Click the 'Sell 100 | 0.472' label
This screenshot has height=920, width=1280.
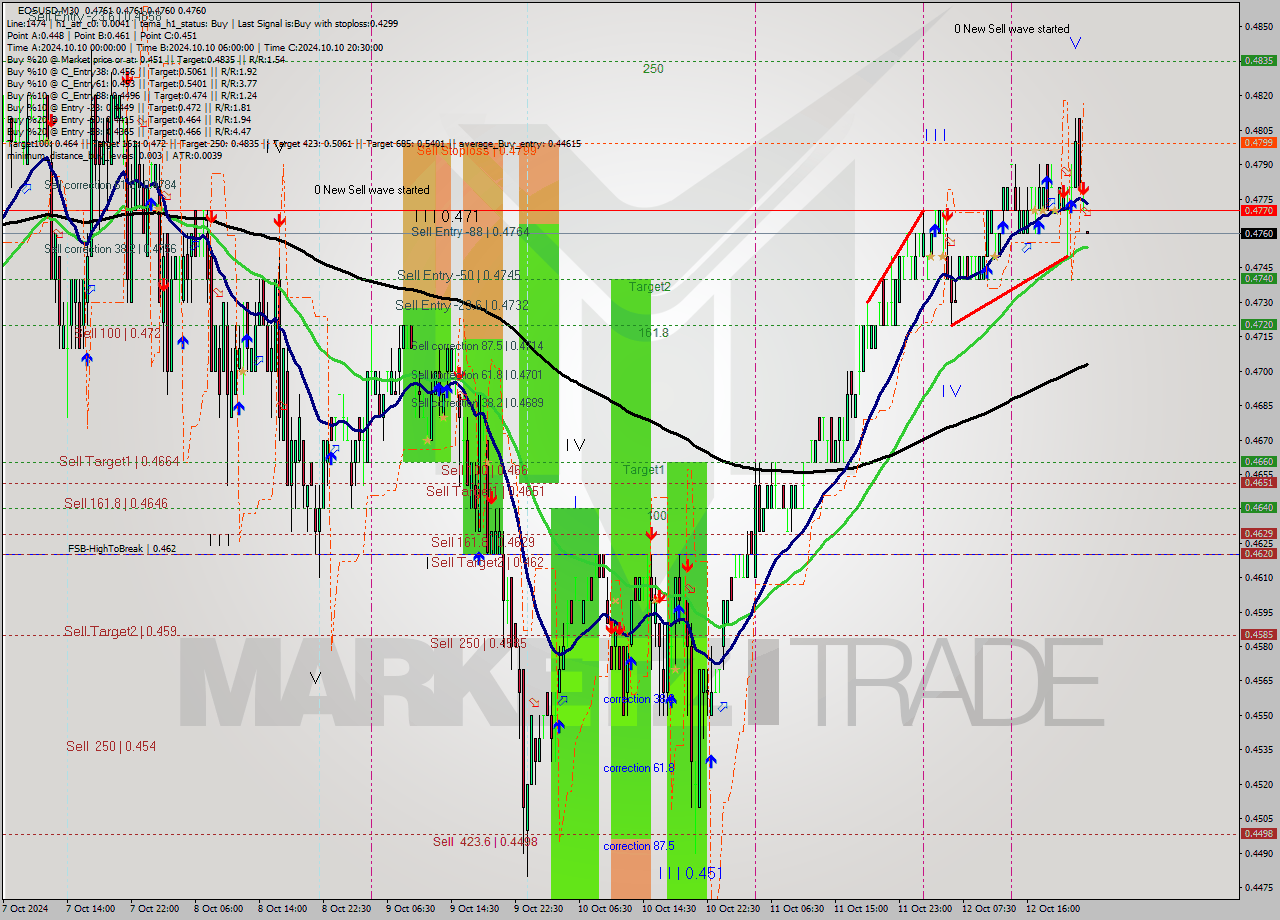118,332
